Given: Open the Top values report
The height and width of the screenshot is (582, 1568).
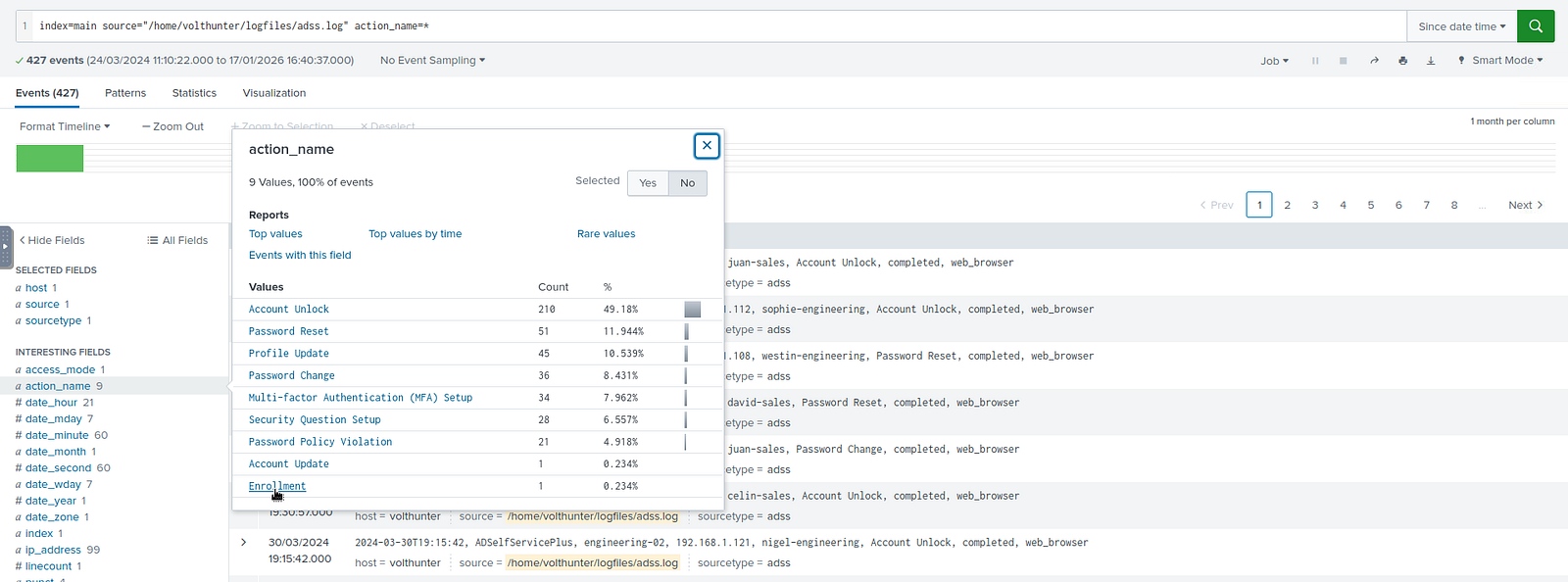Looking at the screenshot, I should 275,234.
